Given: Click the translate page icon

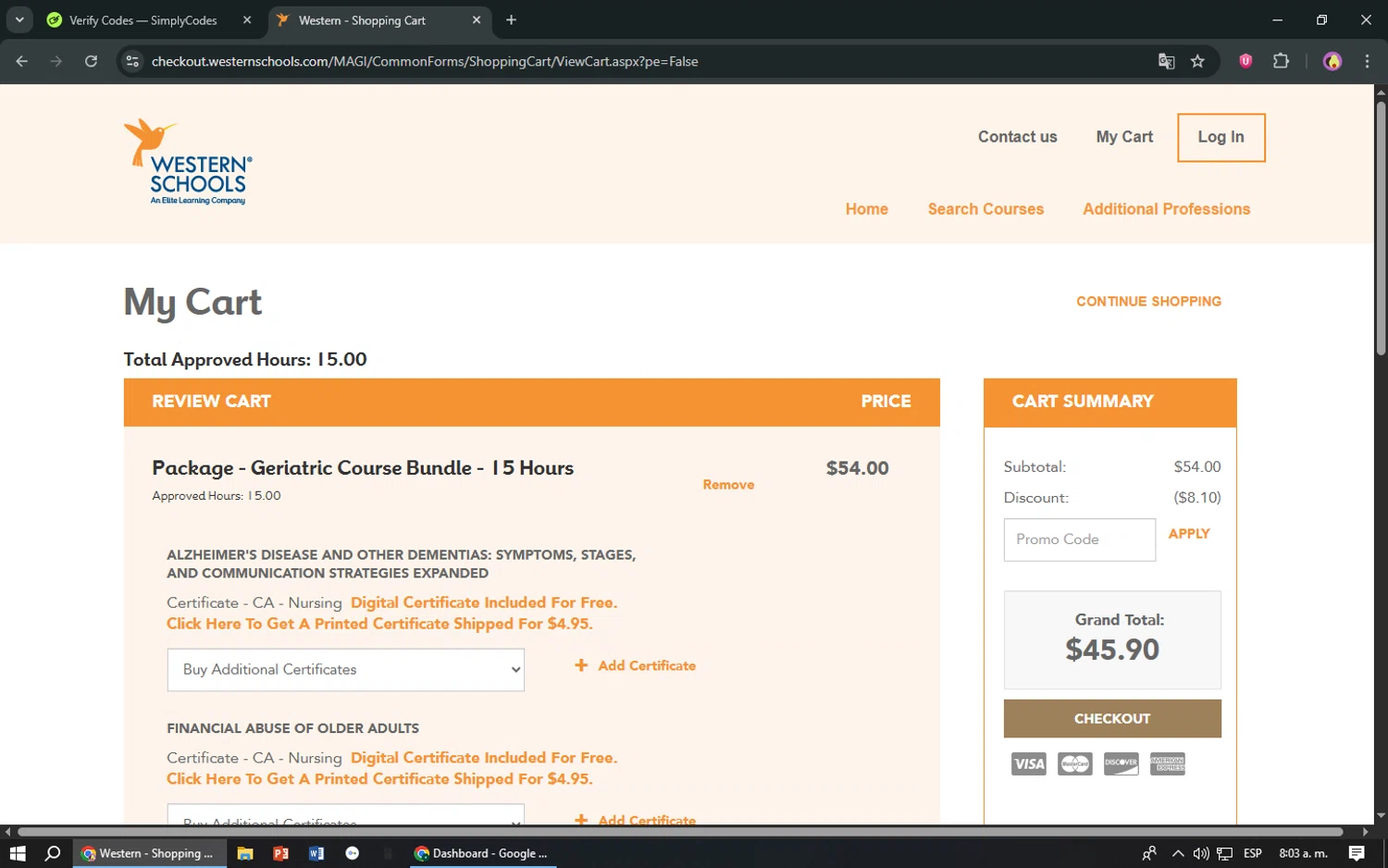Looking at the screenshot, I should (1166, 61).
